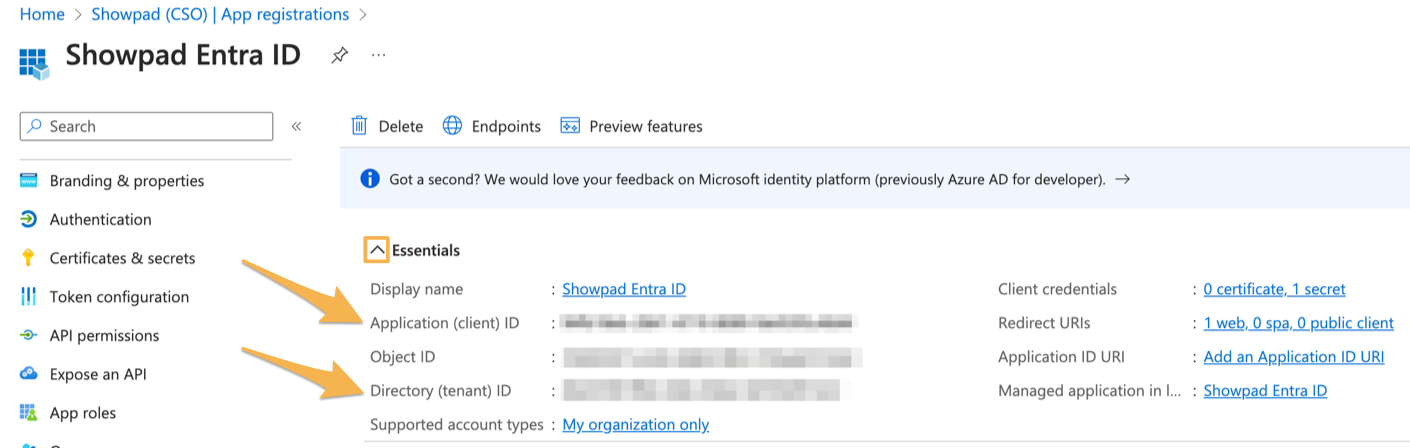
Task: Click the Preview features toolbar button
Action: (631, 126)
